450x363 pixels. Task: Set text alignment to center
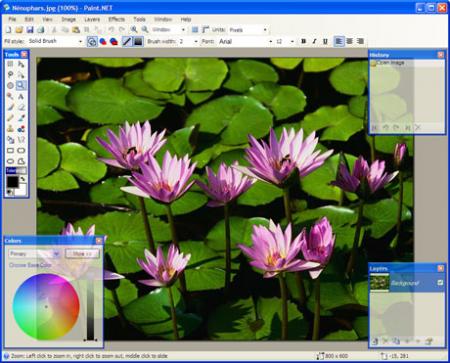click(x=349, y=41)
